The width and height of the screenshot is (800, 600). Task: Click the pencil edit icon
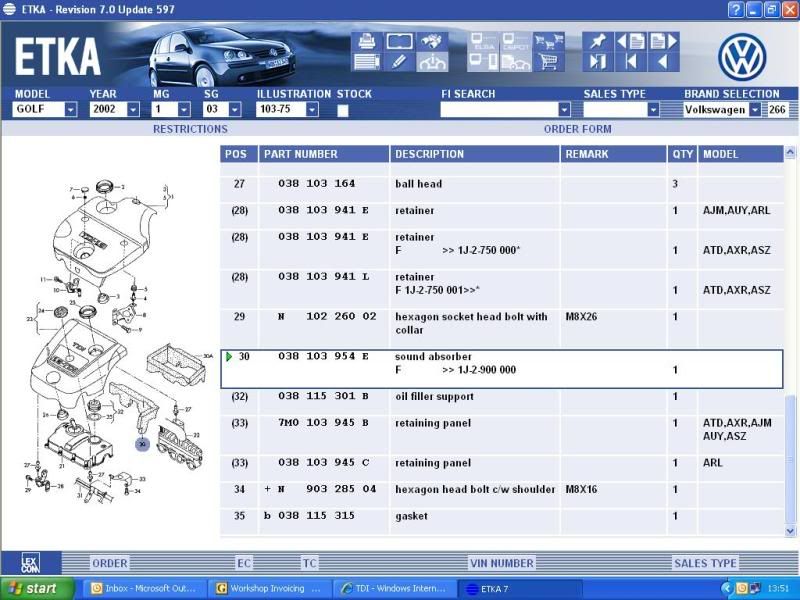399,62
